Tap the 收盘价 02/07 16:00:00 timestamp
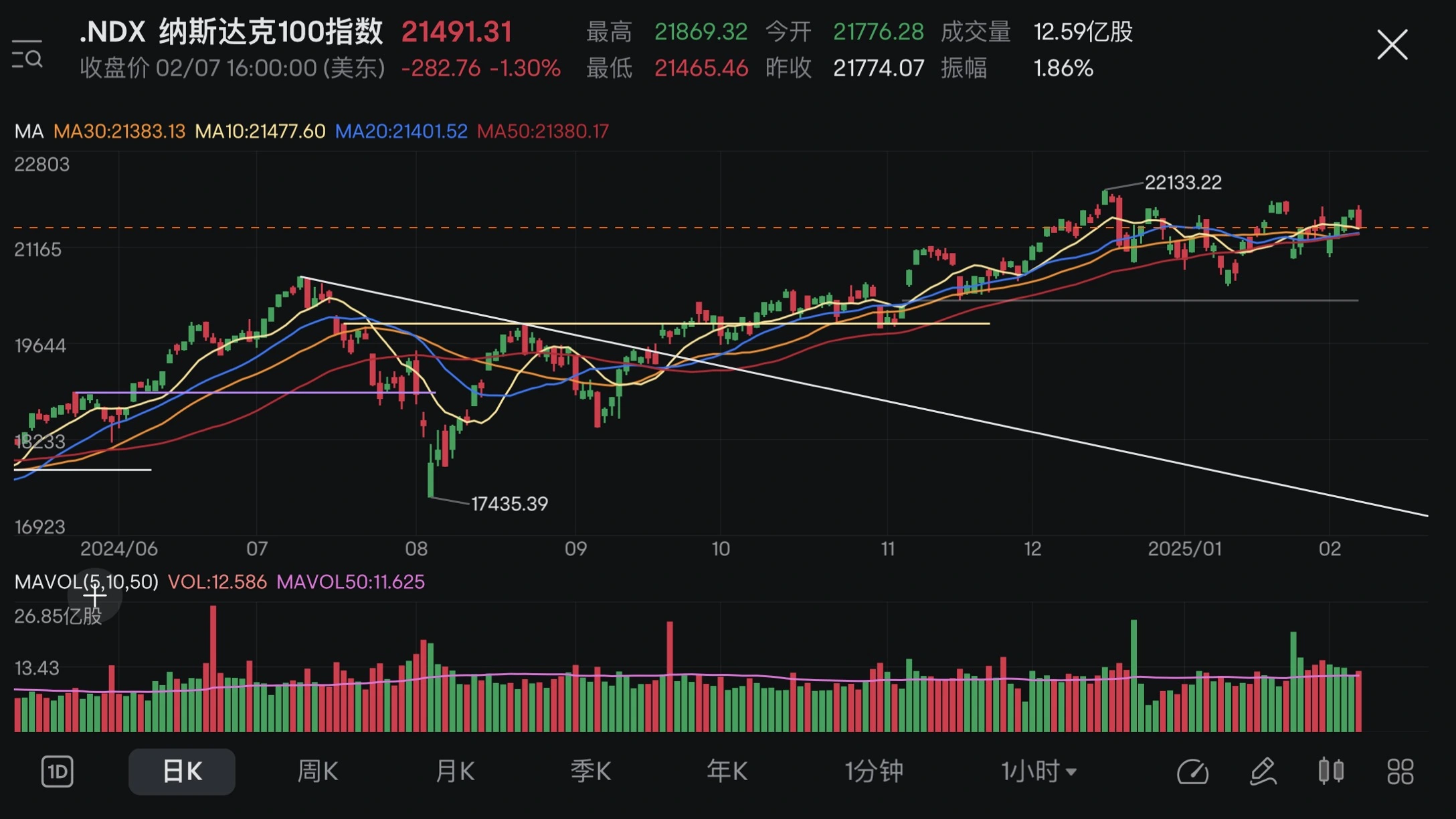Image resolution: width=1456 pixels, height=819 pixels. (x=232, y=68)
